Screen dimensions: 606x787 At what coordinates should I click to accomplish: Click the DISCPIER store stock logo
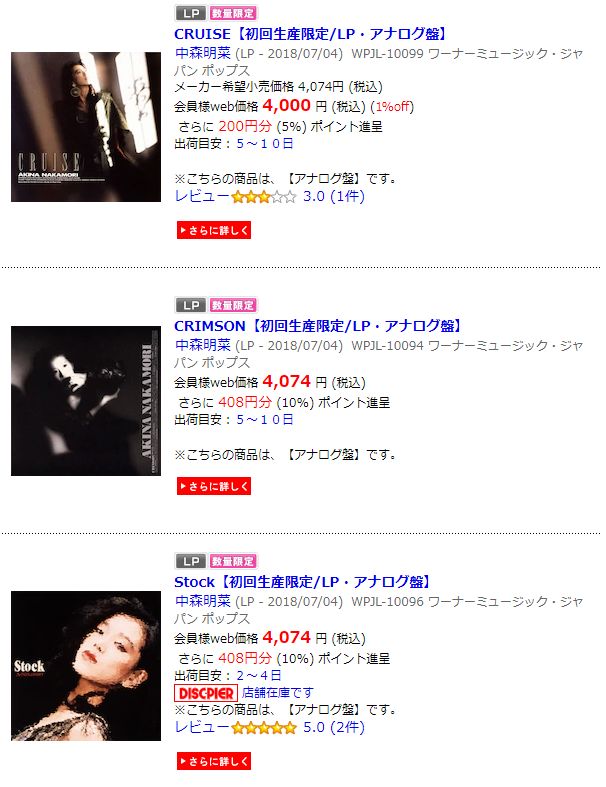pyautogui.click(x=206, y=693)
